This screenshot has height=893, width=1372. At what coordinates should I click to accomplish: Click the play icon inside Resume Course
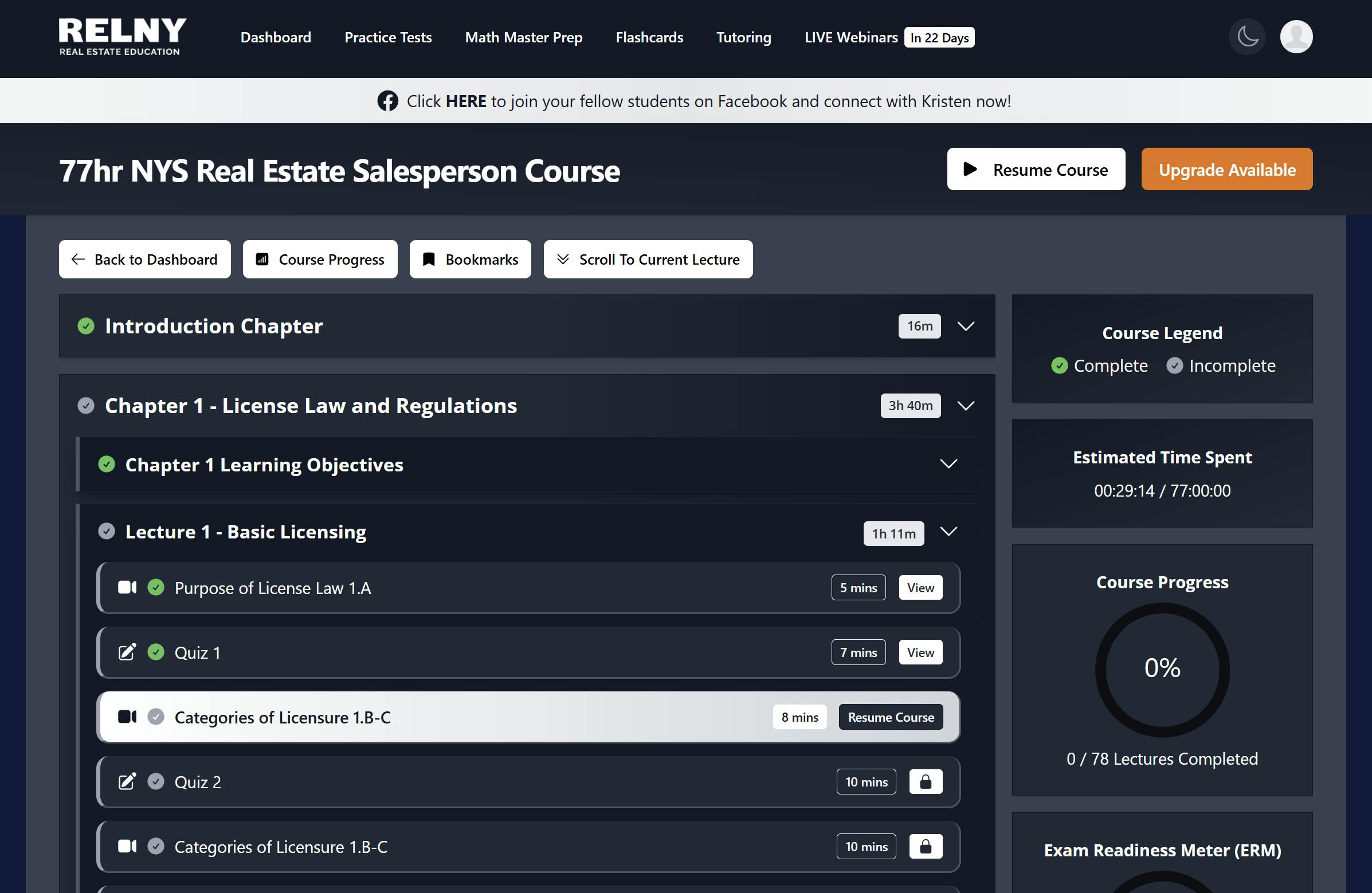(970, 170)
